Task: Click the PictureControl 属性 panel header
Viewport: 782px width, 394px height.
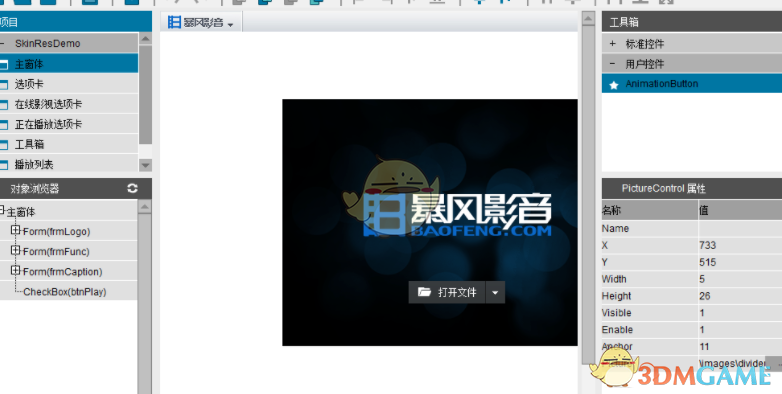Action: [692, 189]
